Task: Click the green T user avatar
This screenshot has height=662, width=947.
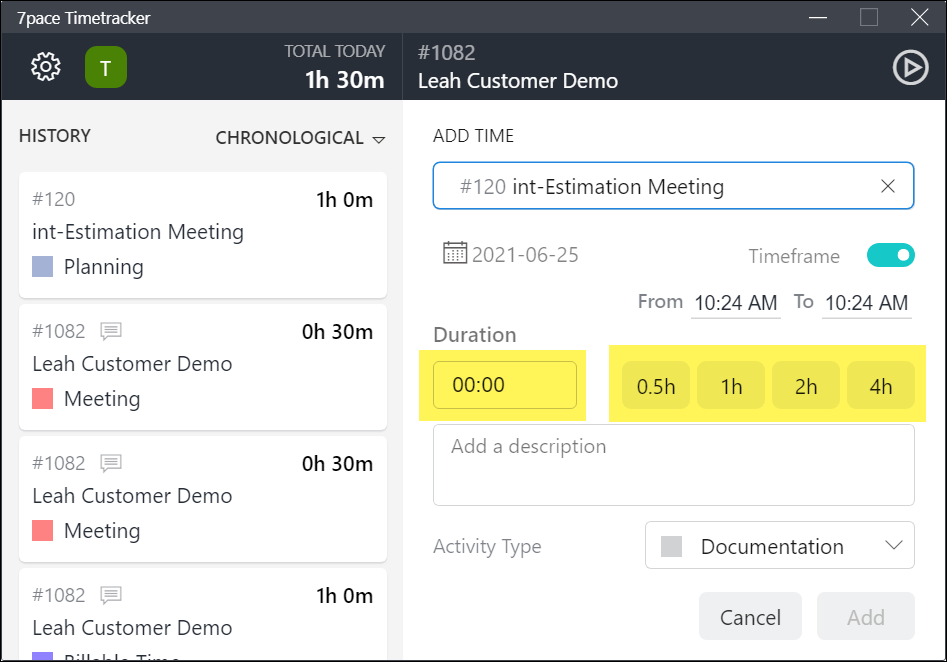Action: pyautogui.click(x=106, y=67)
